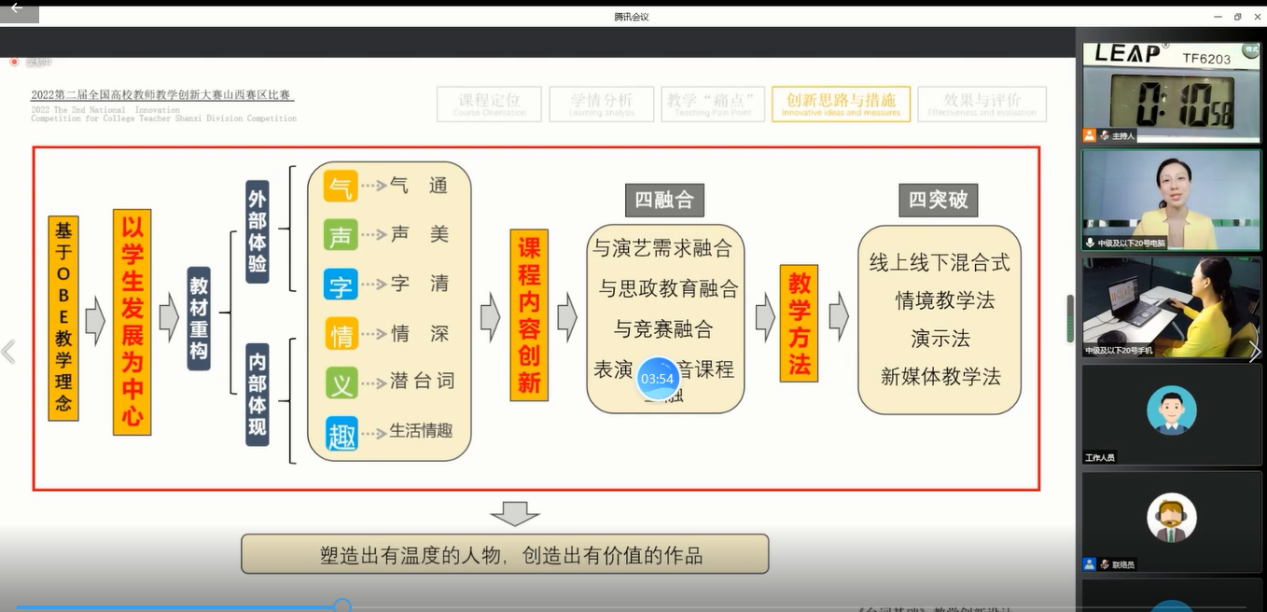This screenshot has width=1267, height=612.
Task: Click the 2022第二届全国高校教师教学创新大赛 title
Action: (161, 95)
